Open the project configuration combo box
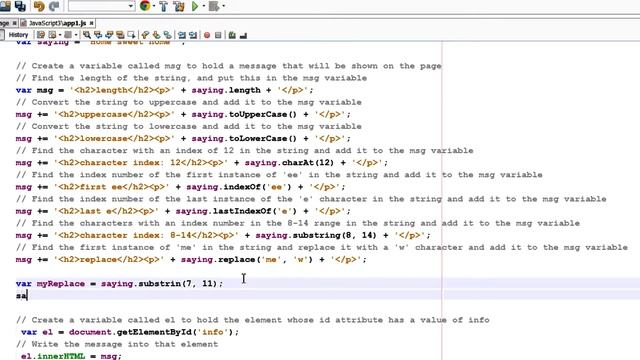640x360 pixels. click(x=101, y=6)
